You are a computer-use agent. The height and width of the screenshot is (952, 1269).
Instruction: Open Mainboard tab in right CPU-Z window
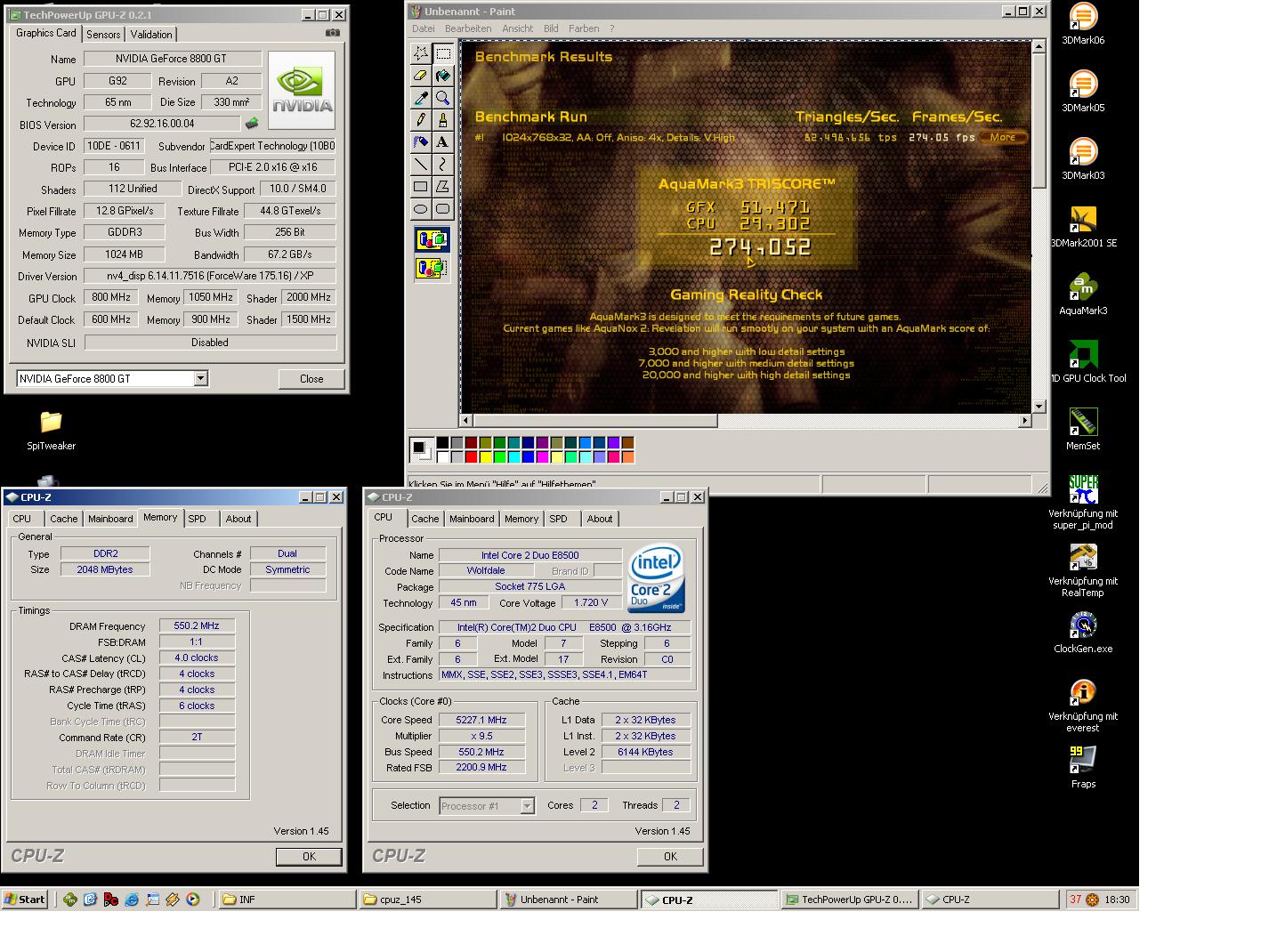472,519
